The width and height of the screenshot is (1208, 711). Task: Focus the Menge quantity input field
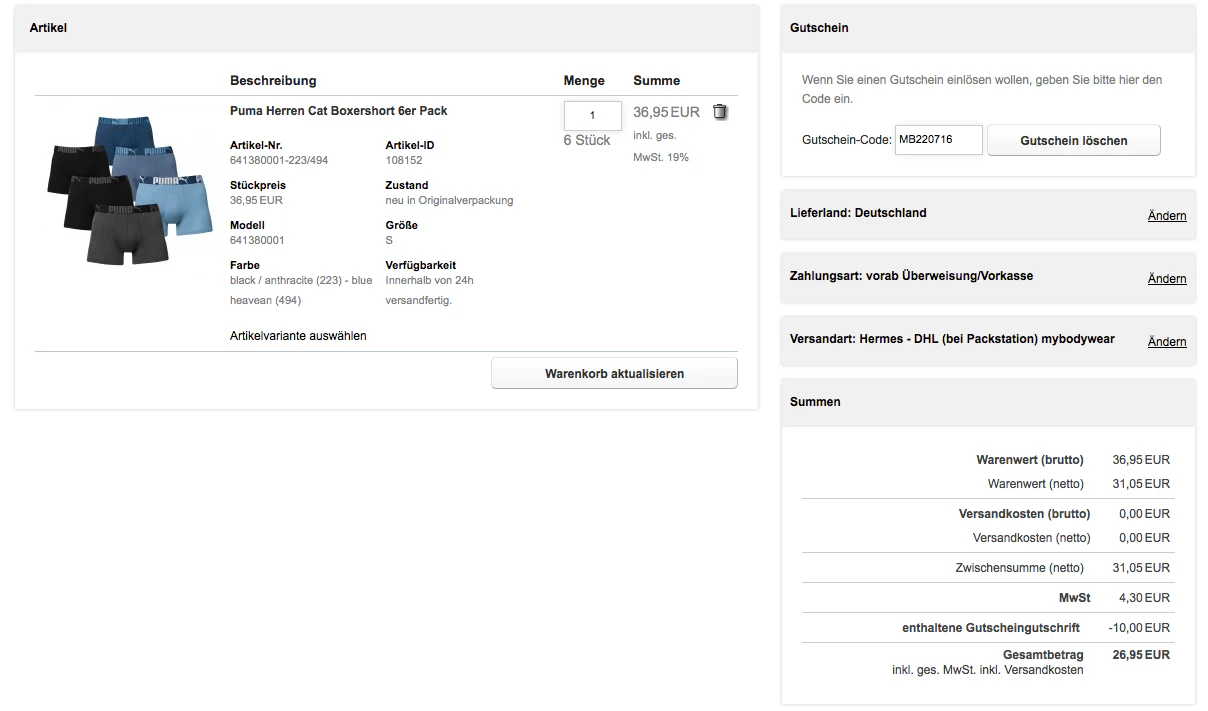tap(592, 115)
